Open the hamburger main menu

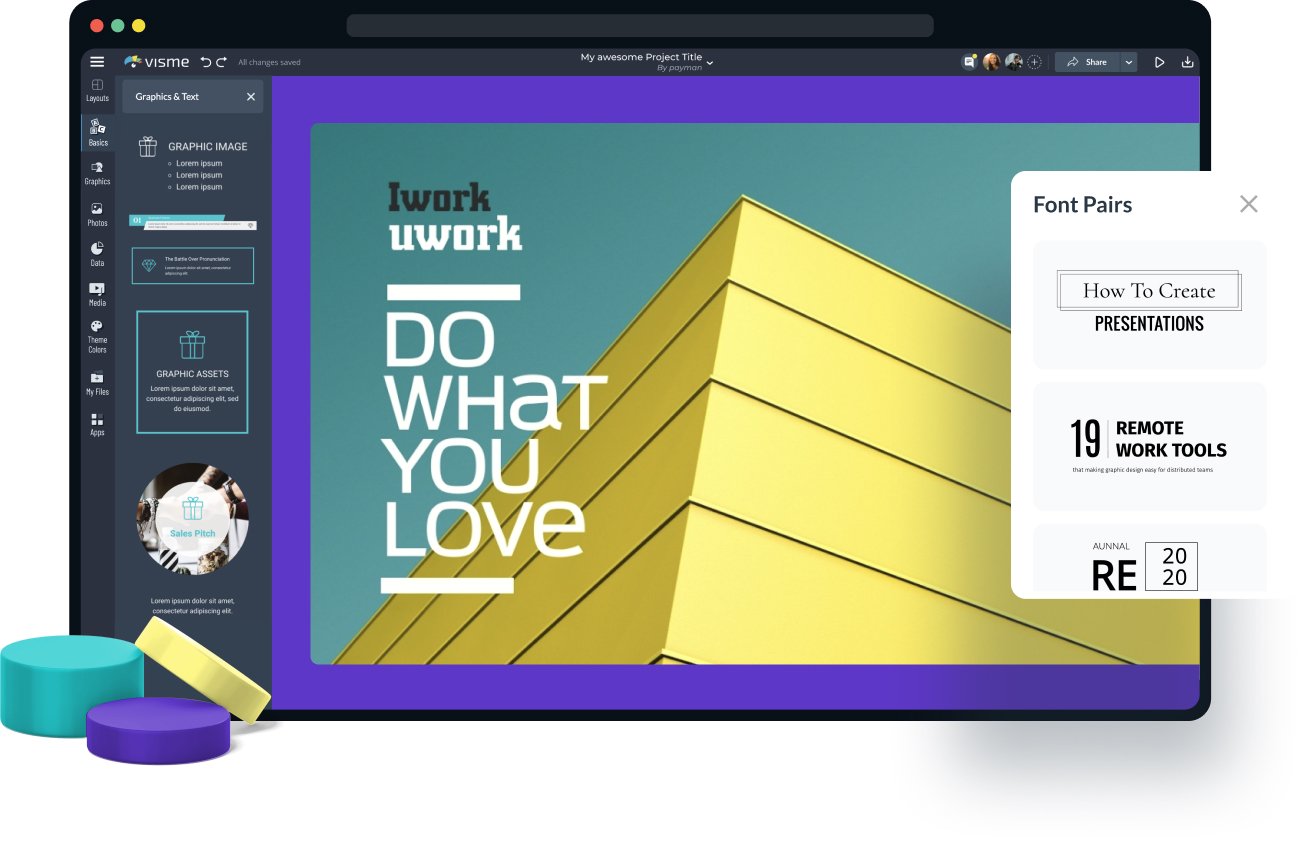97,62
